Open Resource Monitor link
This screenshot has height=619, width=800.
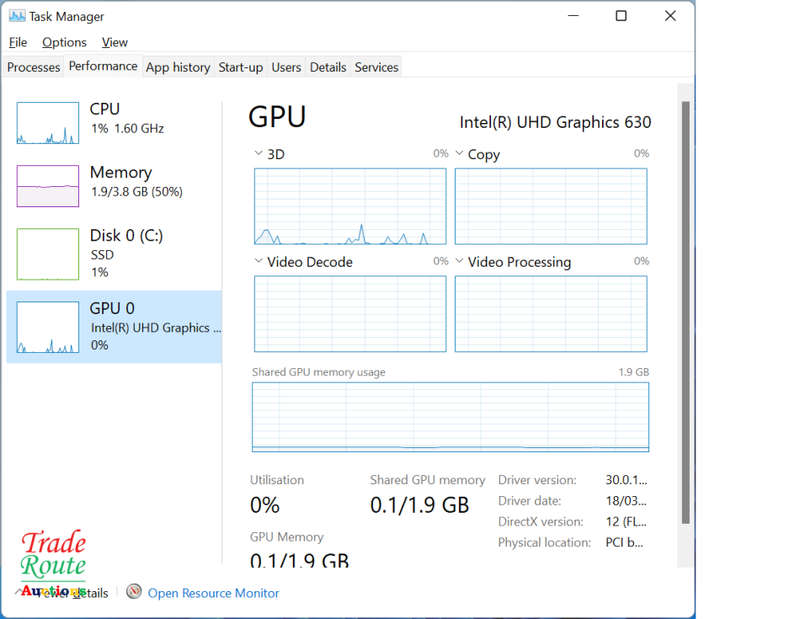pos(213,593)
